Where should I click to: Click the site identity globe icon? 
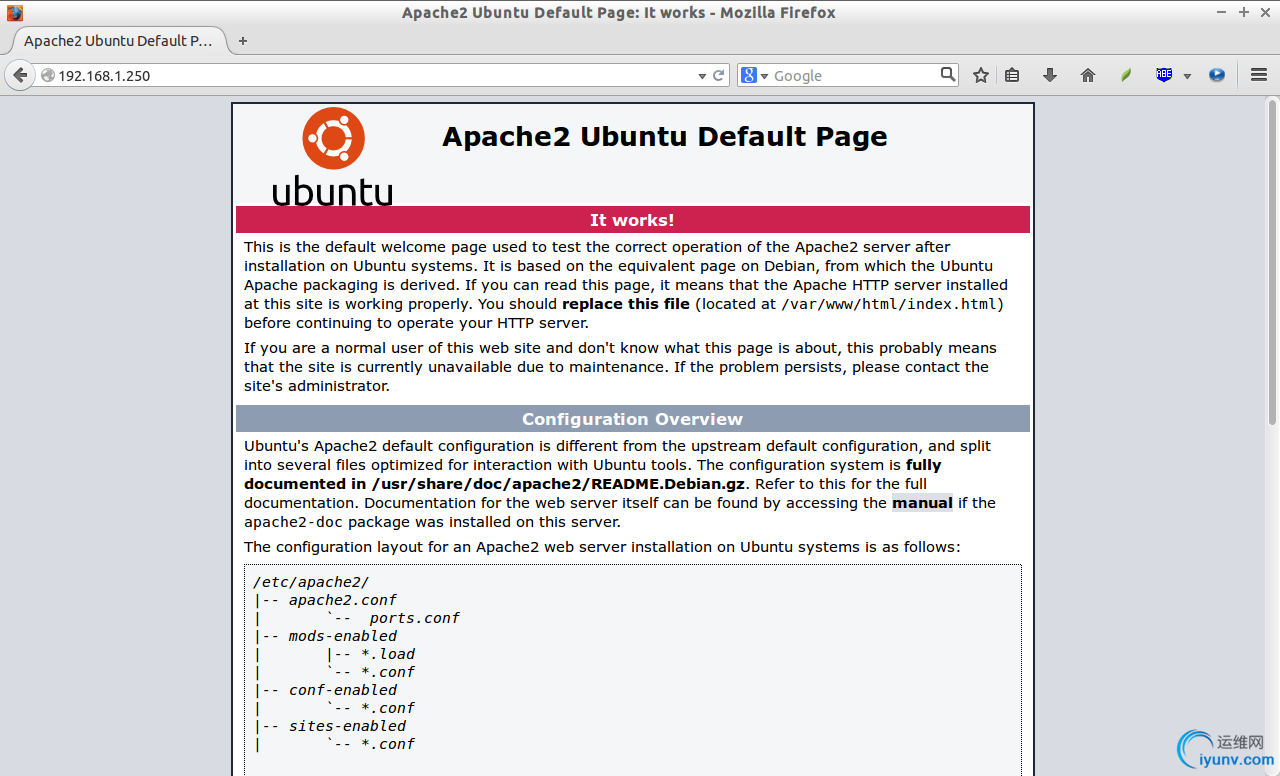pos(48,76)
